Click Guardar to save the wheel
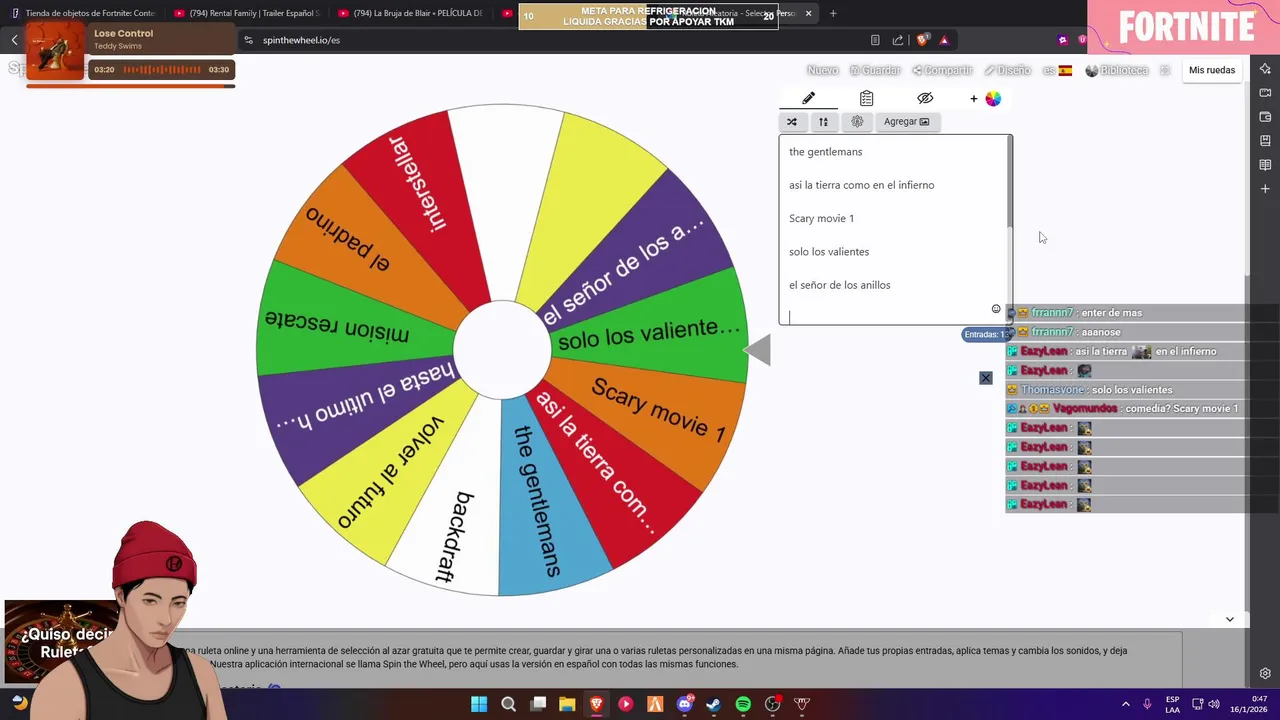This screenshot has height=720, width=1280. coord(875,70)
